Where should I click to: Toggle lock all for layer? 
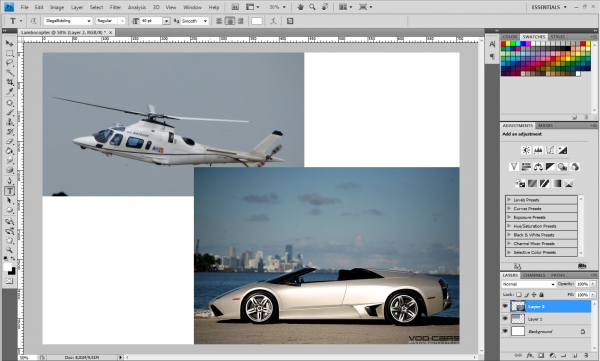tap(541, 295)
